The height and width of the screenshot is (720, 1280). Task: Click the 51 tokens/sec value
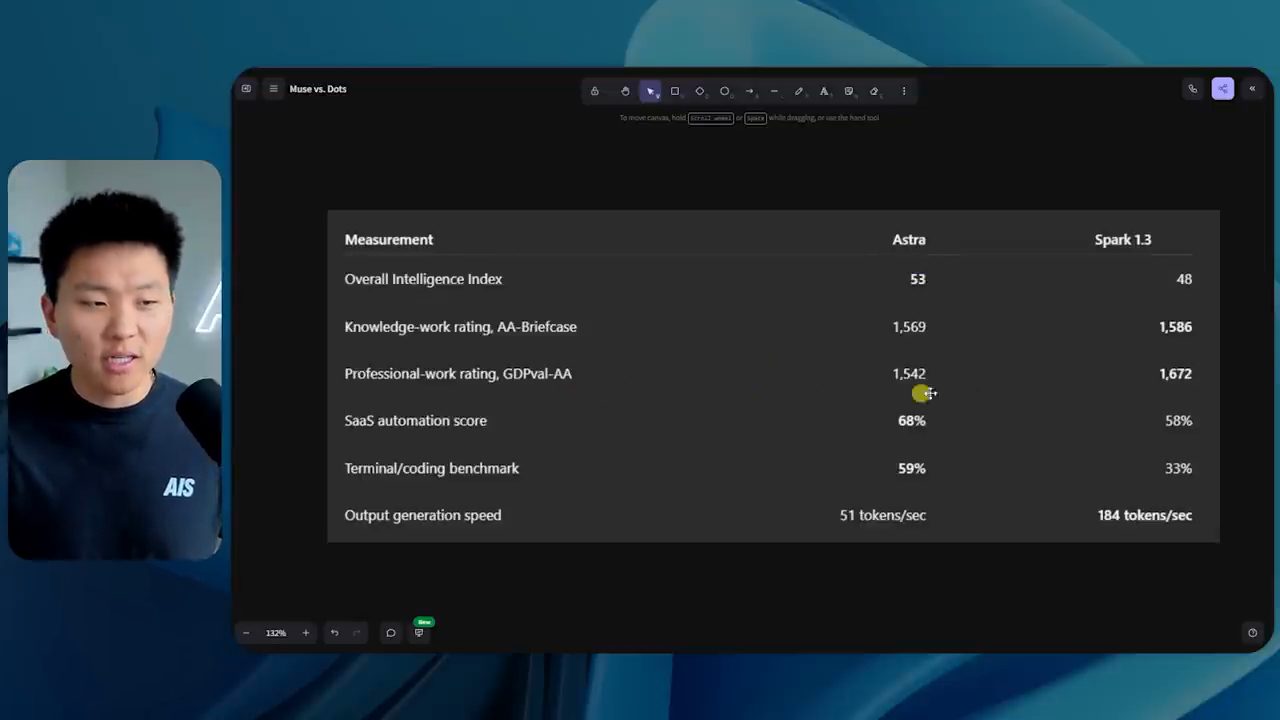point(883,516)
